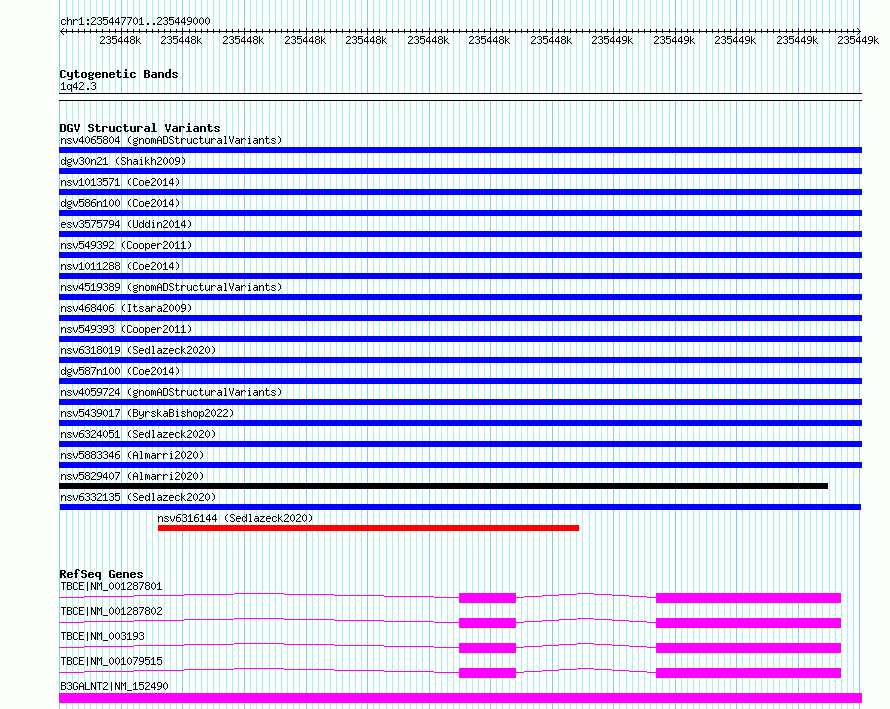Select nsv549392 (Cooper2011) variant label
890x709 pixels.
[x=126, y=245]
